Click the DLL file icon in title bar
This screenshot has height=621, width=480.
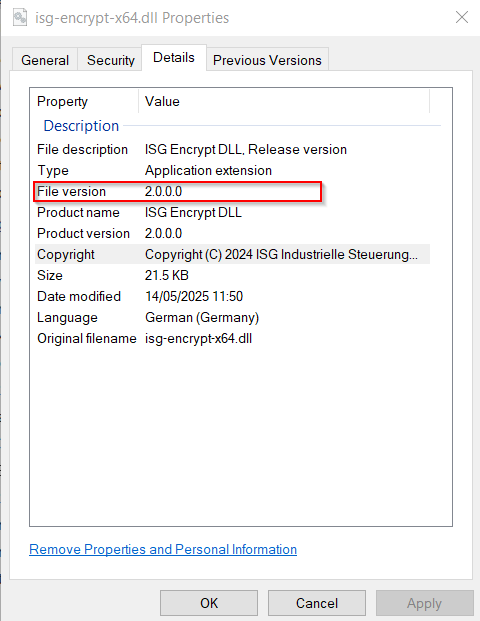(20, 18)
